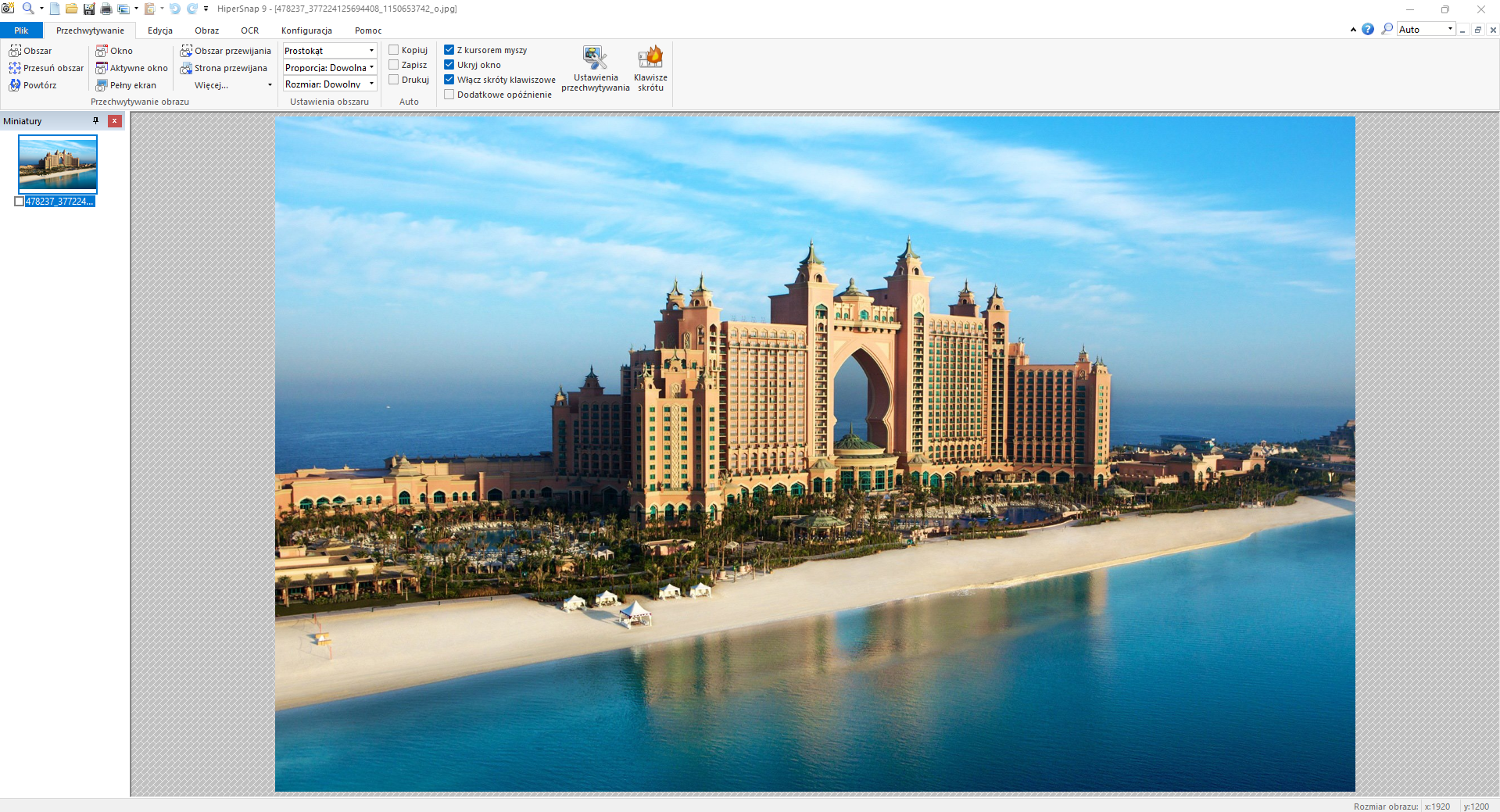Click the 478237_377224... thumbnail file name

(59, 202)
